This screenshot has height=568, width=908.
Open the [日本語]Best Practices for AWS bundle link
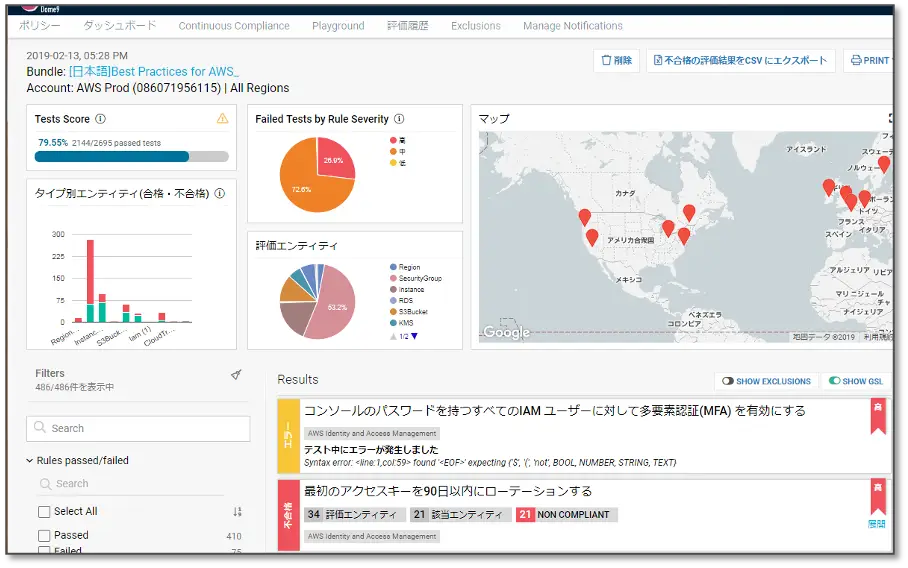tap(154, 72)
